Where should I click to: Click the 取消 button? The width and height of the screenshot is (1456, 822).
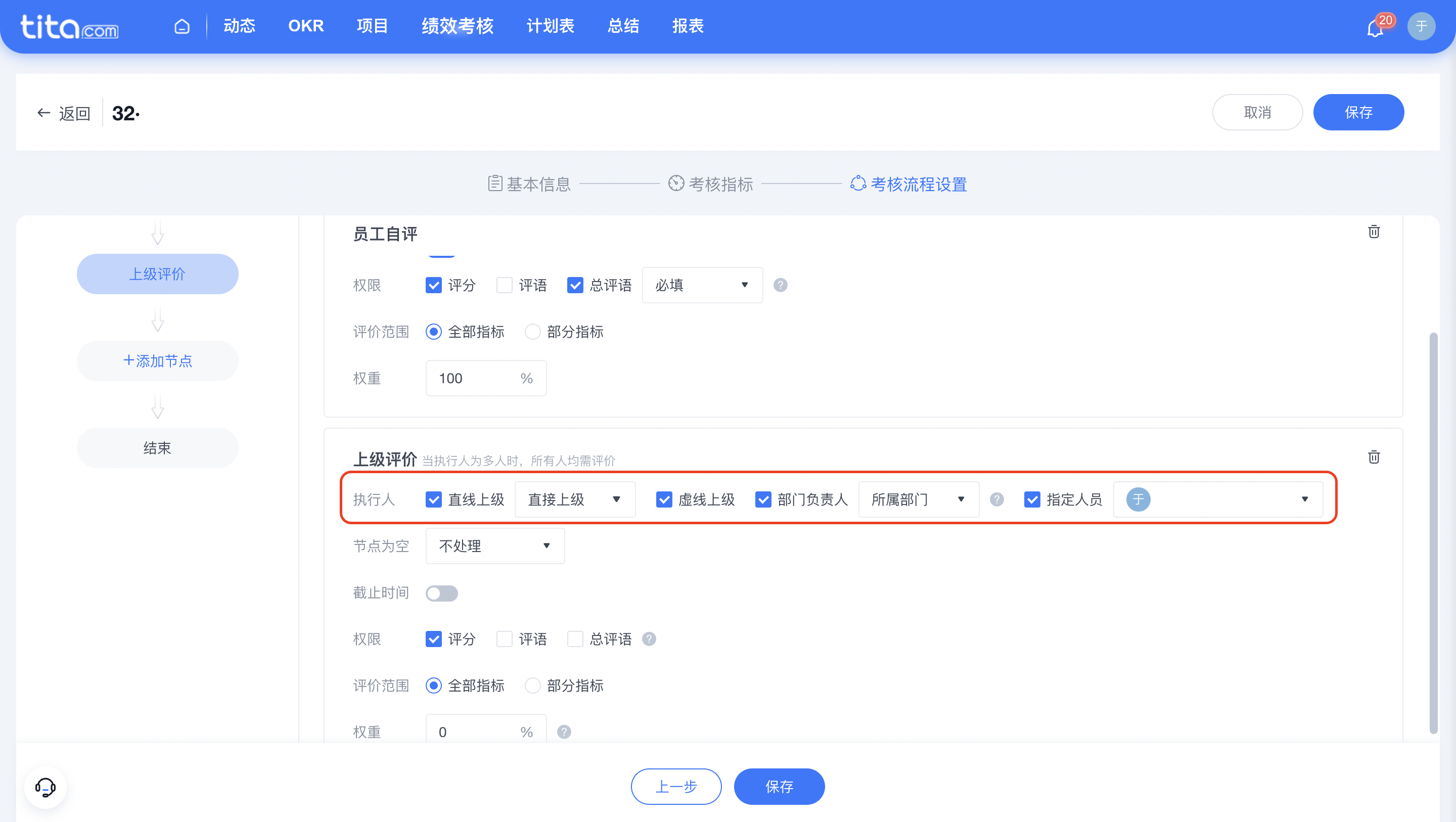pos(1257,112)
